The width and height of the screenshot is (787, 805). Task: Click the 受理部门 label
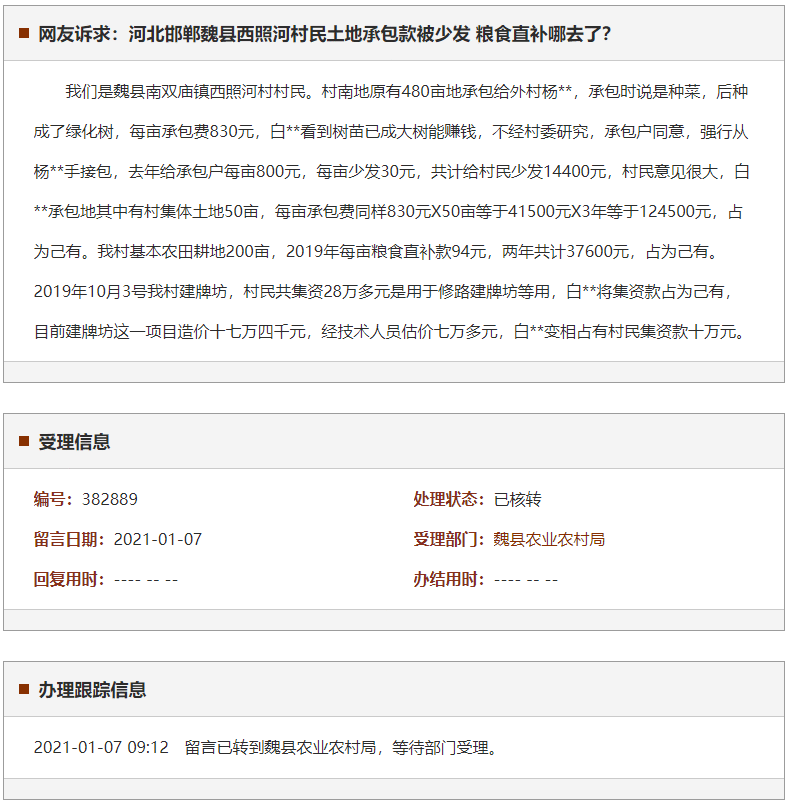pyautogui.click(x=449, y=539)
